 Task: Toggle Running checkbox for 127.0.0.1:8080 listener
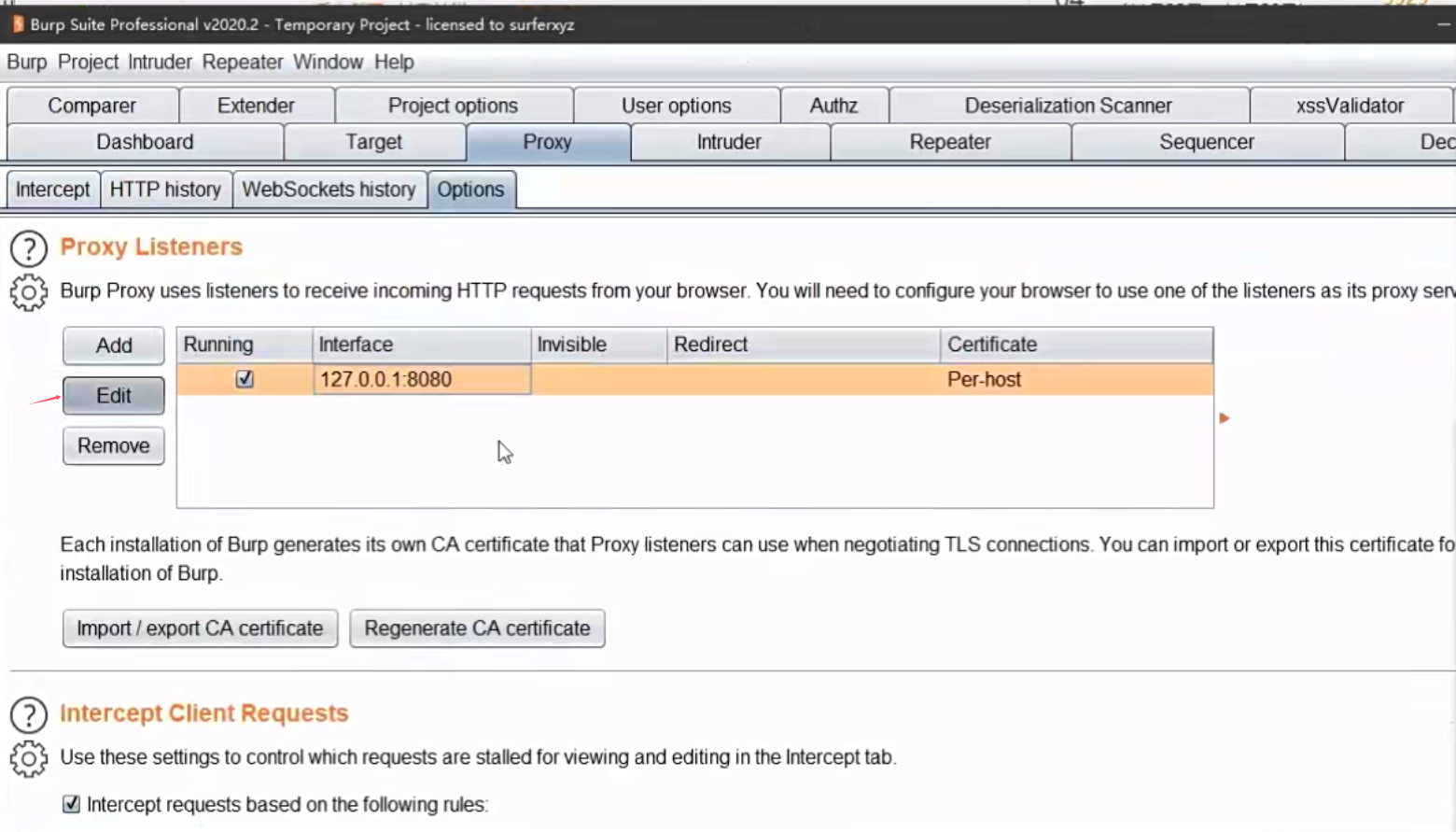pos(245,379)
